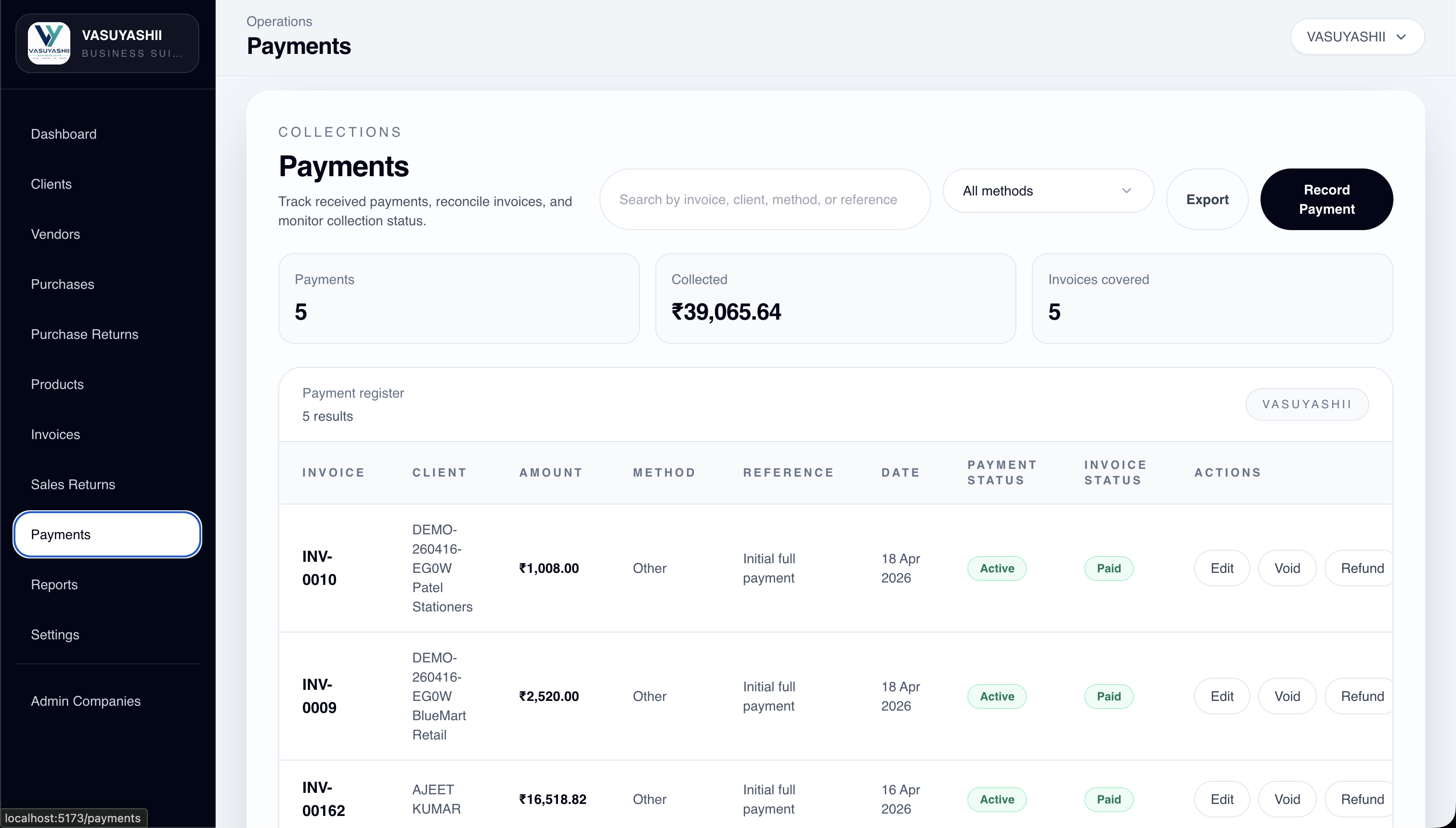Image resolution: width=1456 pixels, height=828 pixels.
Task: Open the Vendors section
Action: coord(55,234)
